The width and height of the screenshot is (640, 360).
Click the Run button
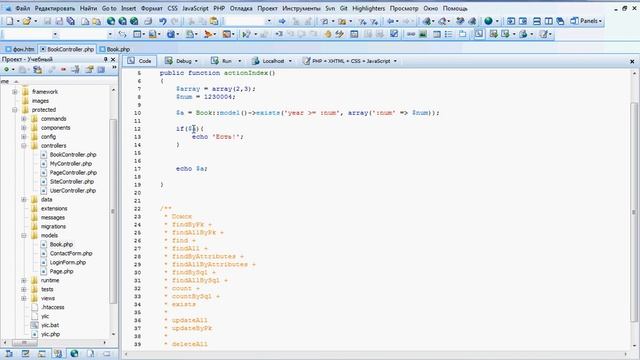click(x=222, y=61)
